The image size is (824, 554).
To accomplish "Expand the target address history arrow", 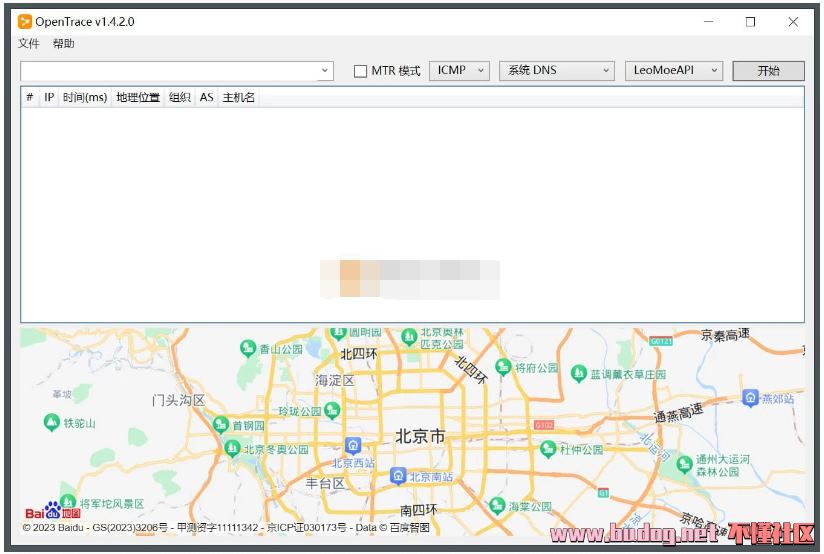I will point(325,71).
